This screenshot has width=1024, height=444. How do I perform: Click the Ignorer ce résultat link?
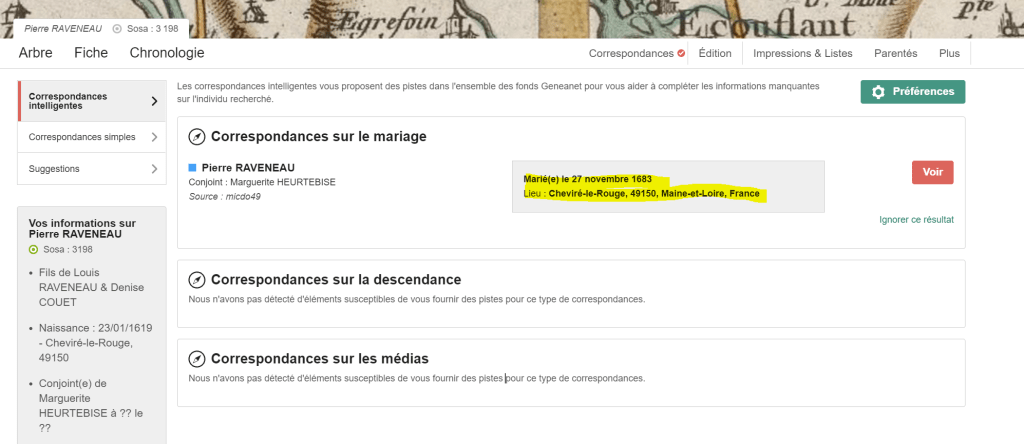[x=916, y=219]
